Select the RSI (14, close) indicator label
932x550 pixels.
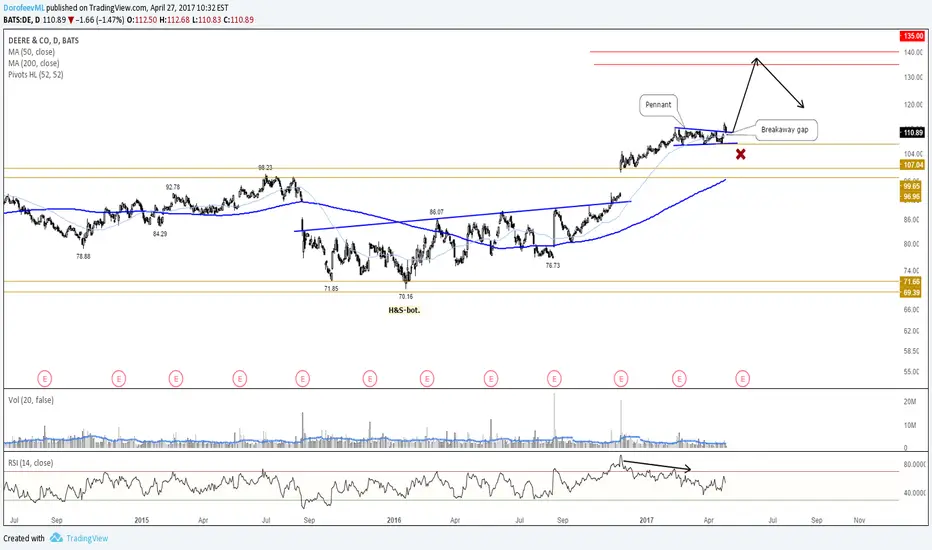(x=30, y=463)
